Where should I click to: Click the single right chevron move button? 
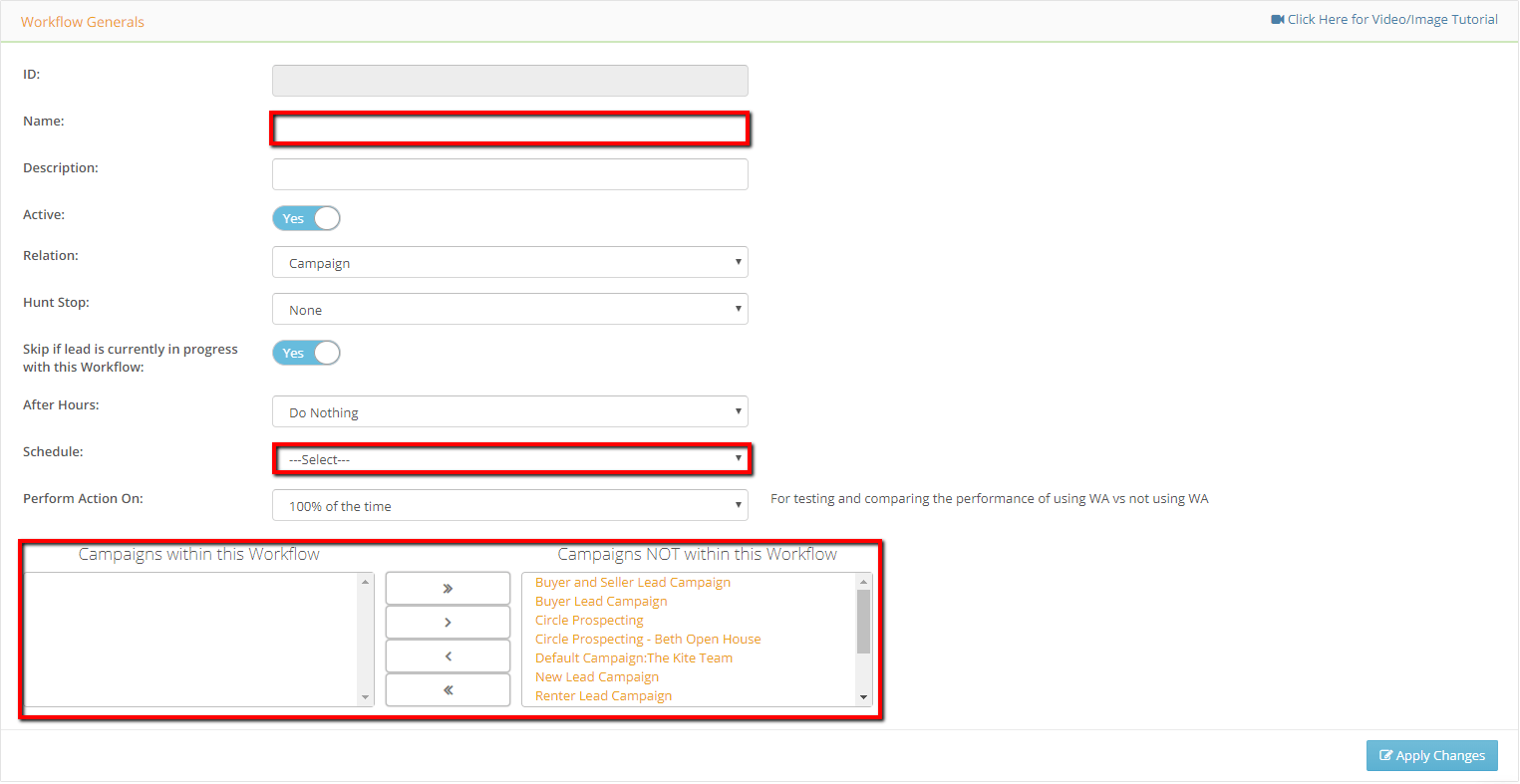click(x=448, y=623)
